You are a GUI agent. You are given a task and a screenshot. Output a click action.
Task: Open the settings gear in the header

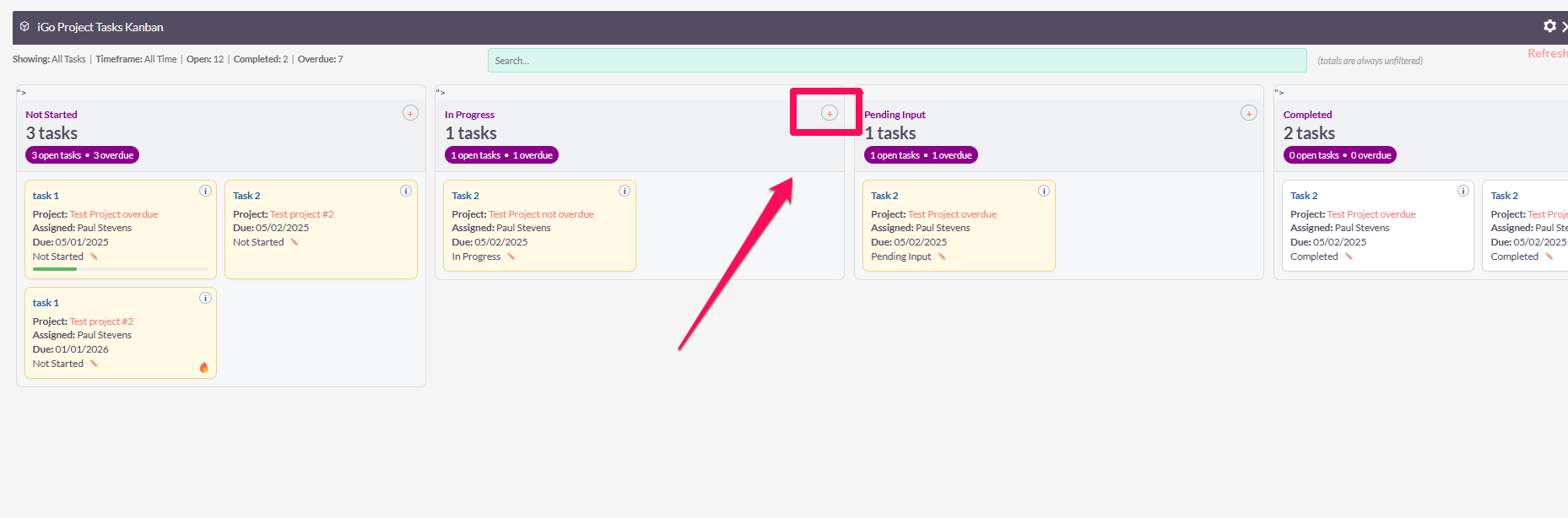(1549, 26)
